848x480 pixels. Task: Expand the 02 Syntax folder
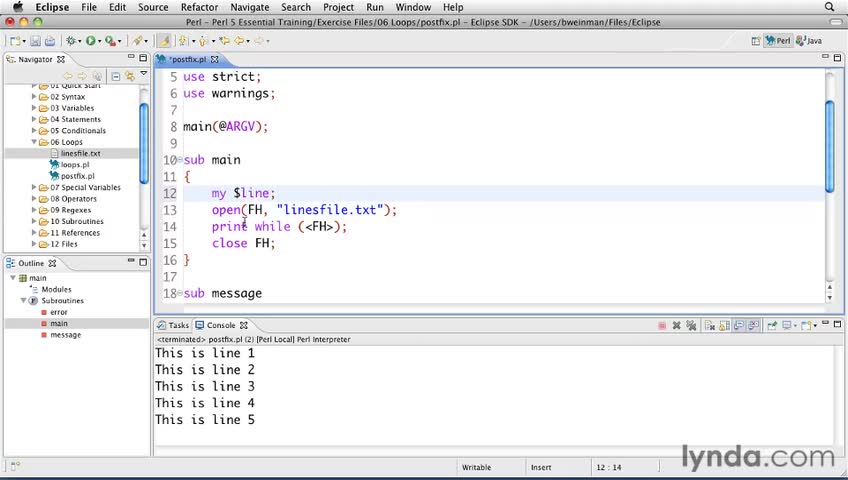[x=34, y=97]
